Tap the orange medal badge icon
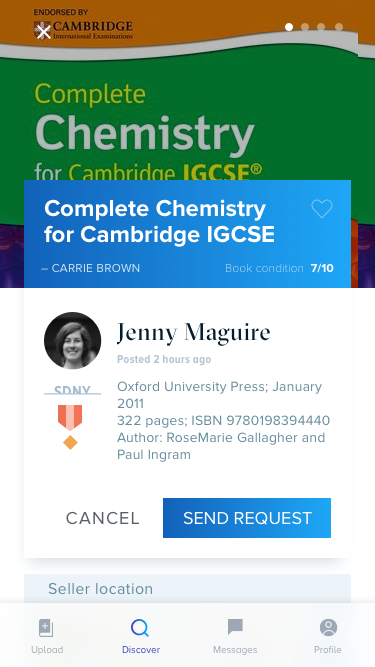 point(70,418)
